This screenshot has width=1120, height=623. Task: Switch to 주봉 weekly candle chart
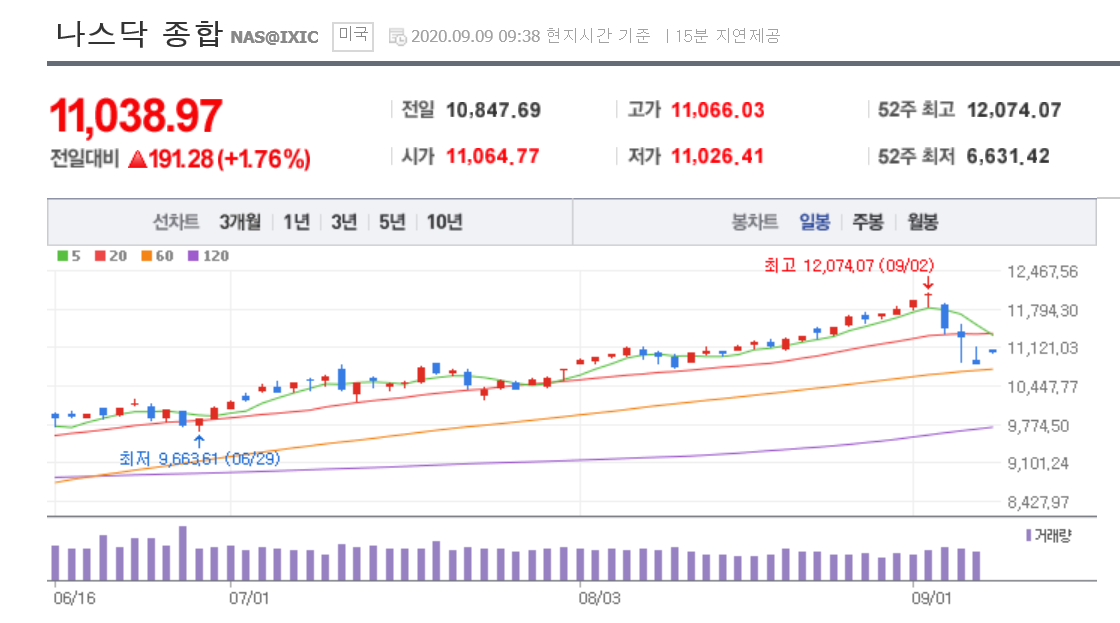pyautogui.click(x=868, y=222)
